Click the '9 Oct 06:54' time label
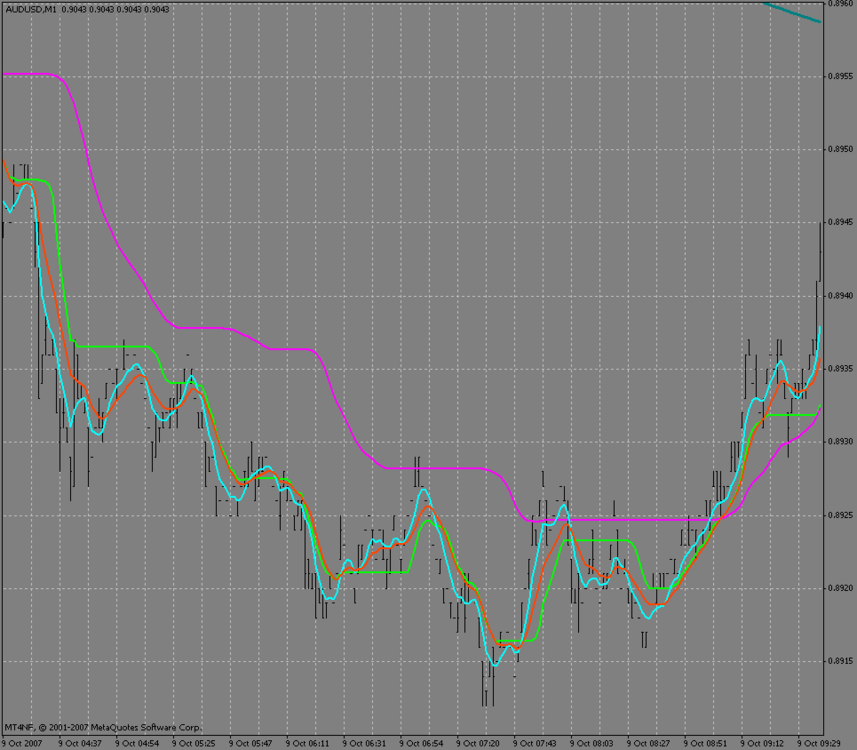The image size is (857, 750). click(x=421, y=743)
